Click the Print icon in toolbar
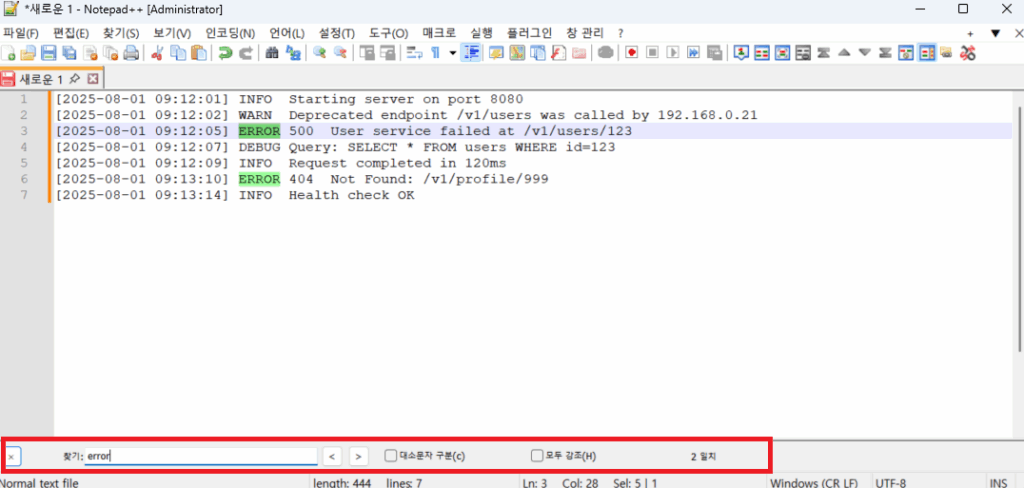The height and width of the screenshot is (488, 1024). [131, 53]
